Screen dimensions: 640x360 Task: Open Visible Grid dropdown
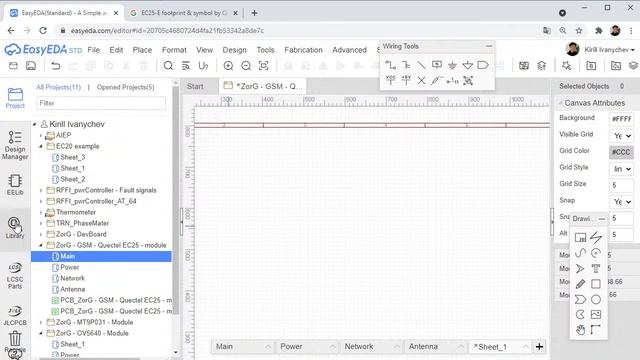coord(622,136)
